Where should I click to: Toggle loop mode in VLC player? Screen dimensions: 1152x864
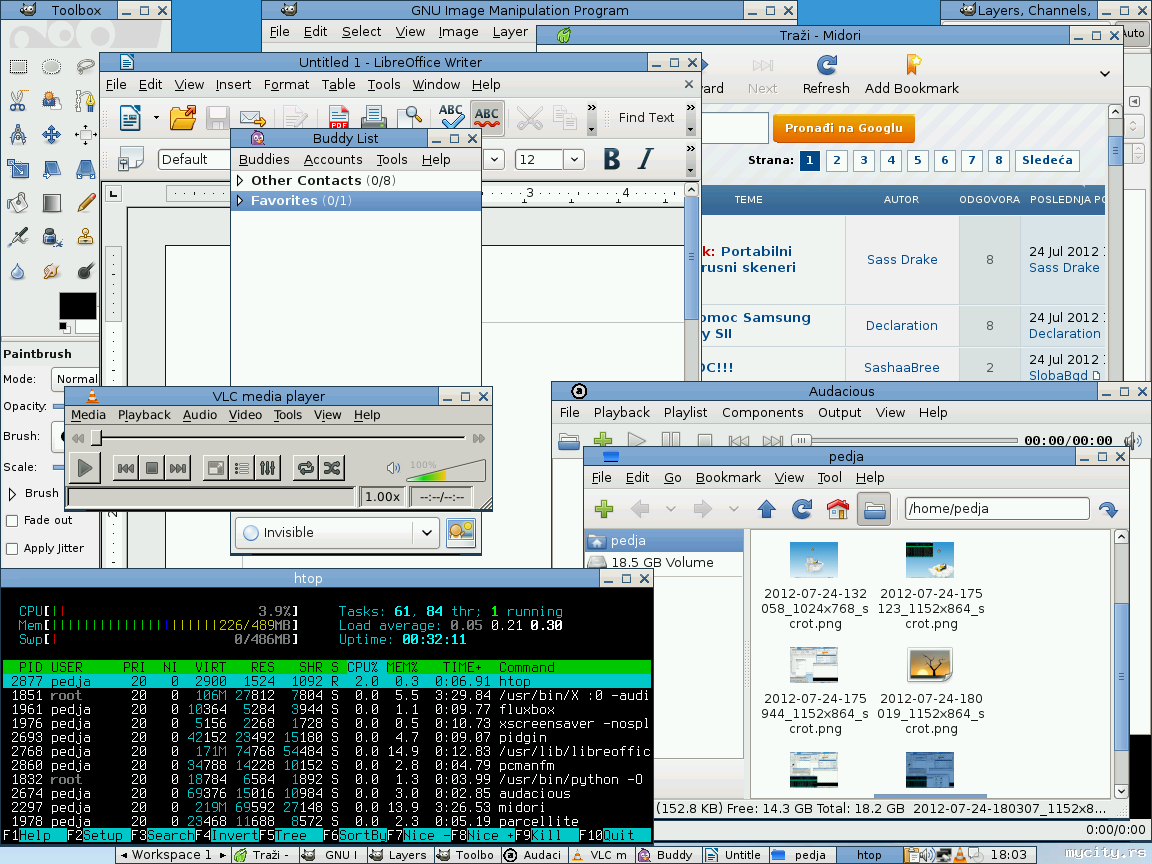305,467
